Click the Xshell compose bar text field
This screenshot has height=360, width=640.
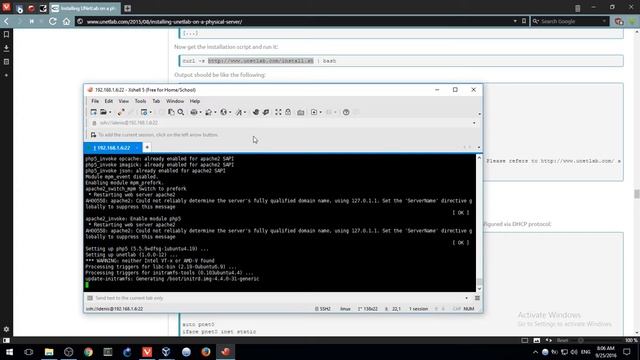coord(278,298)
